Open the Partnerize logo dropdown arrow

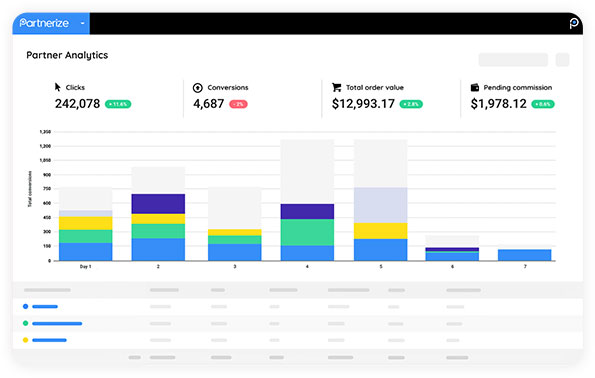[x=82, y=23]
